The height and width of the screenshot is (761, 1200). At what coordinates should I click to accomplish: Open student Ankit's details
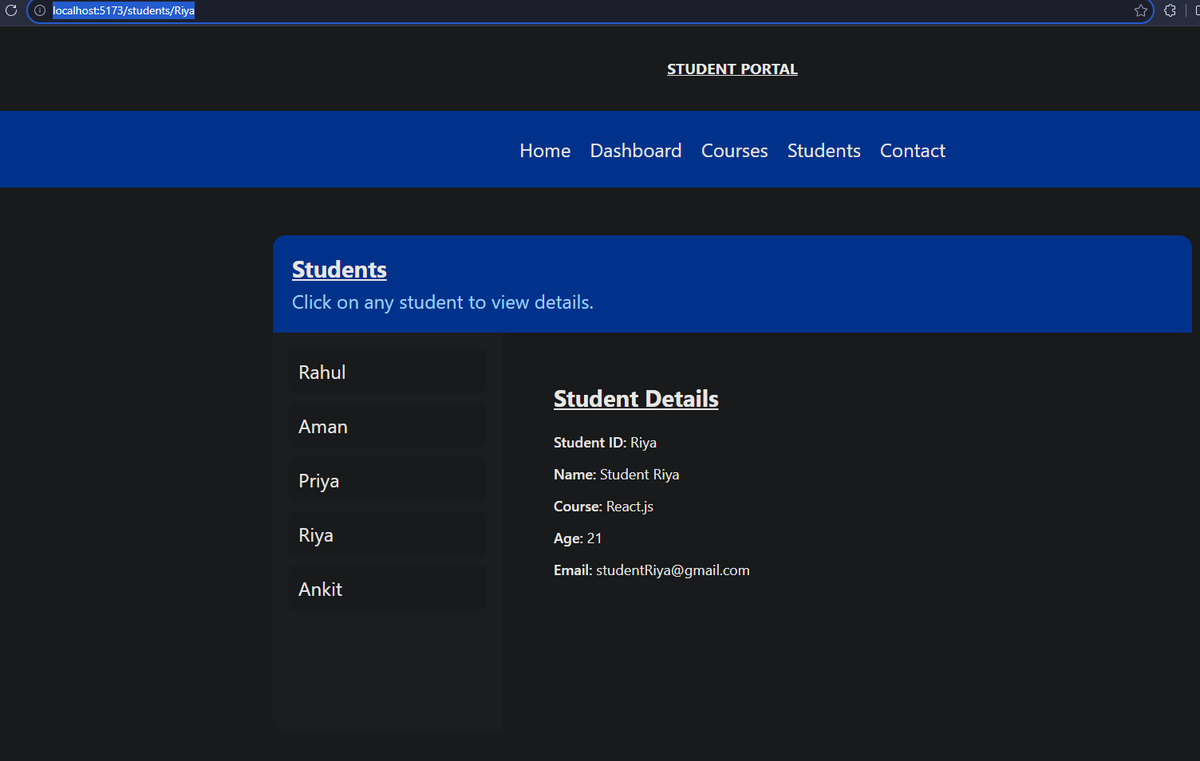pos(388,589)
